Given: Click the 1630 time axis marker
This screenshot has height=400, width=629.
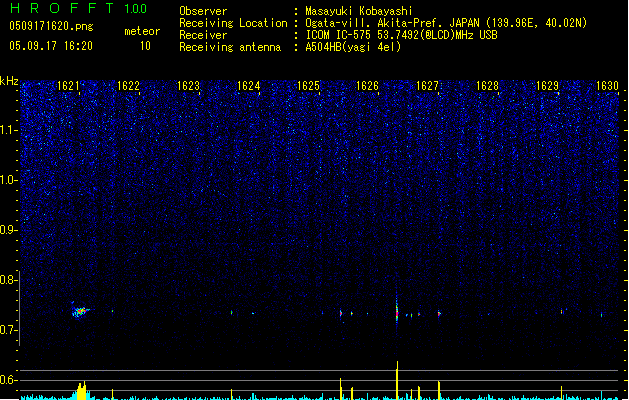Looking at the screenshot, I should (x=607, y=86).
